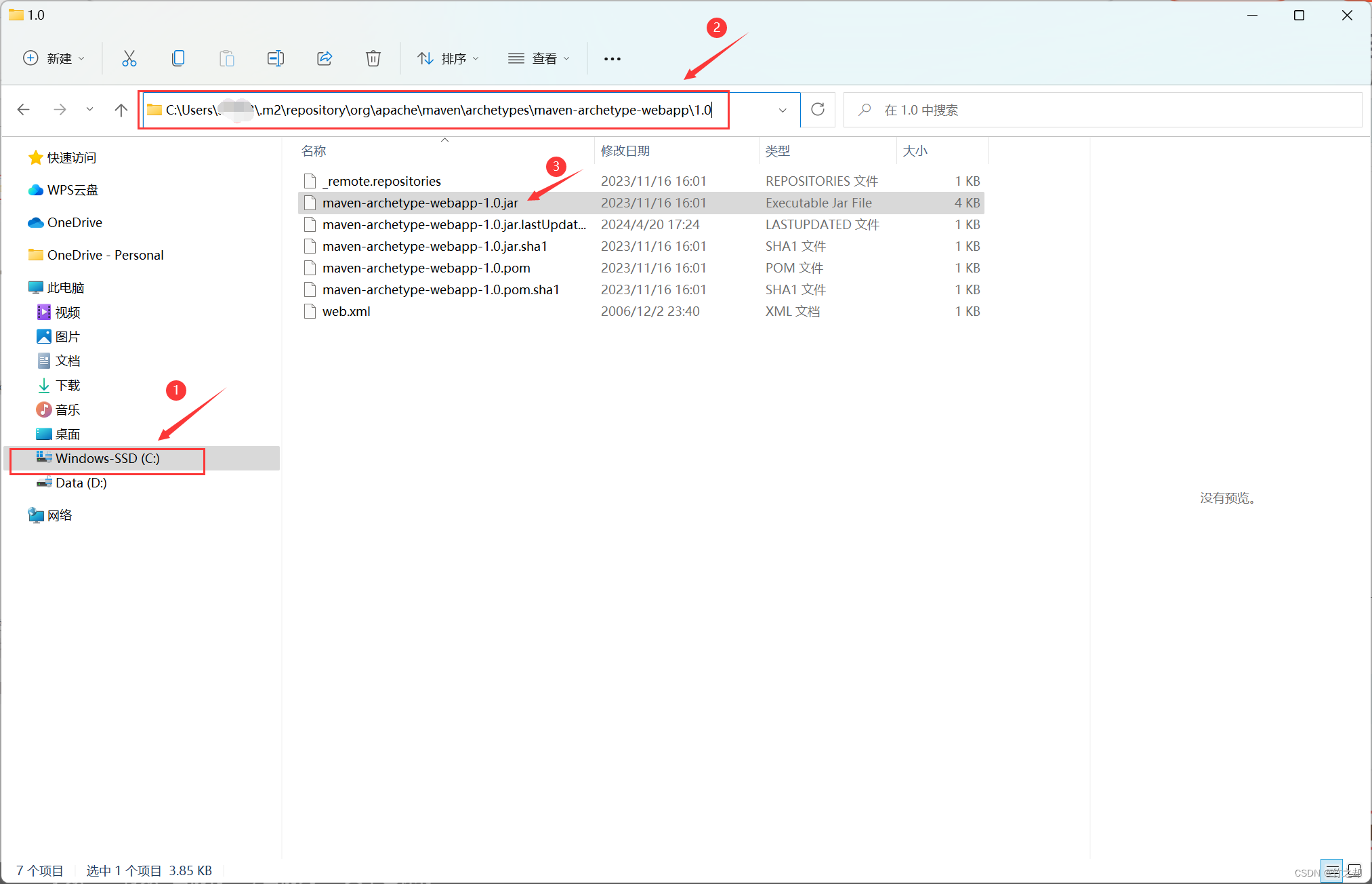
Task: Expand the address bar history dropdown
Action: click(783, 110)
